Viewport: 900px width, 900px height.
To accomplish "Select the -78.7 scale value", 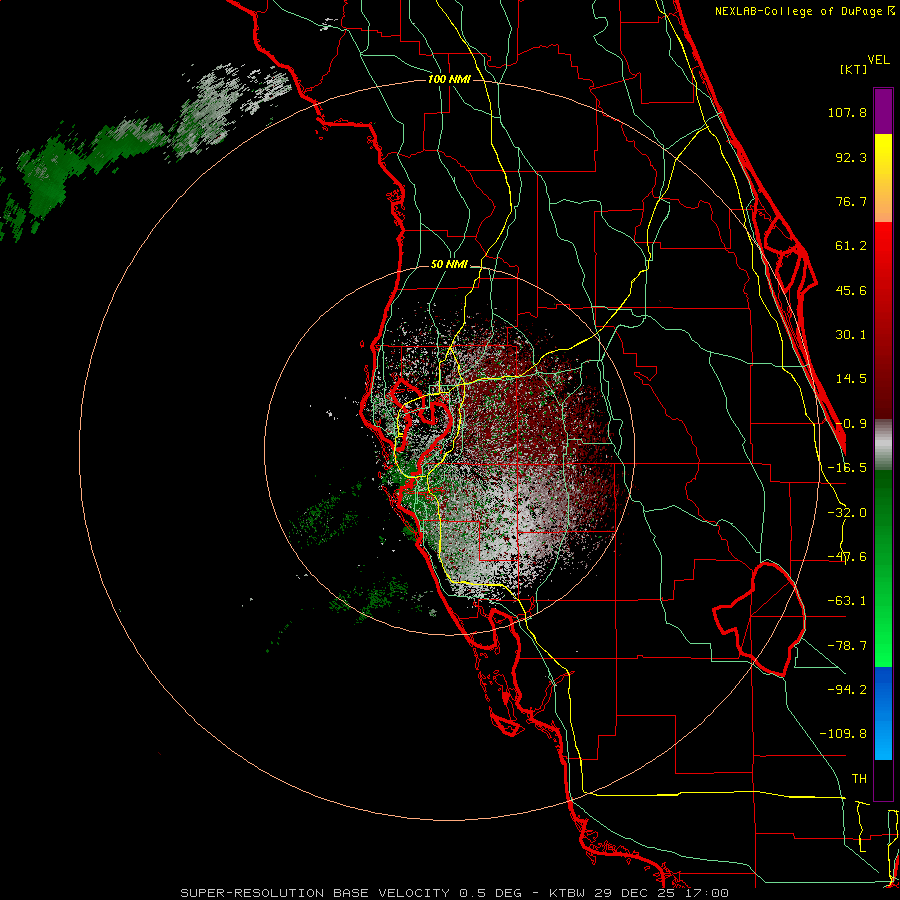I will 847,646.
